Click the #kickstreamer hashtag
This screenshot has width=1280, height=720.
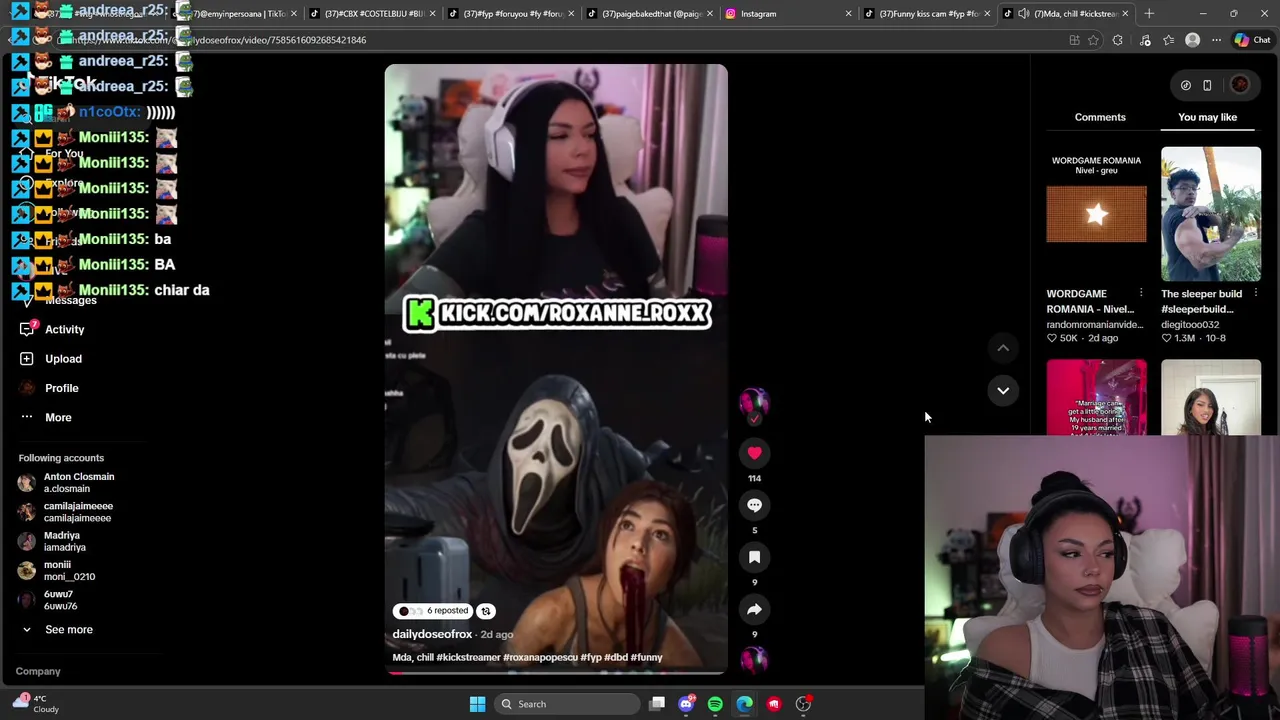coord(468,657)
